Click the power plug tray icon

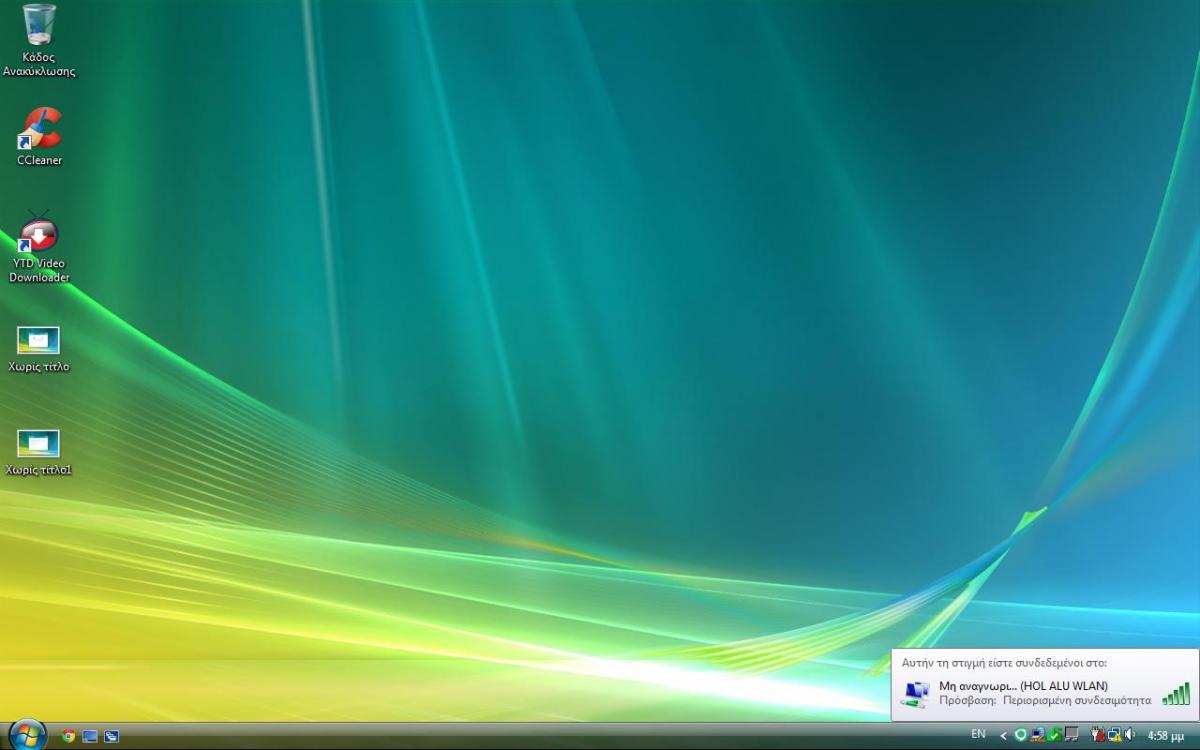(x=1098, y=735)
